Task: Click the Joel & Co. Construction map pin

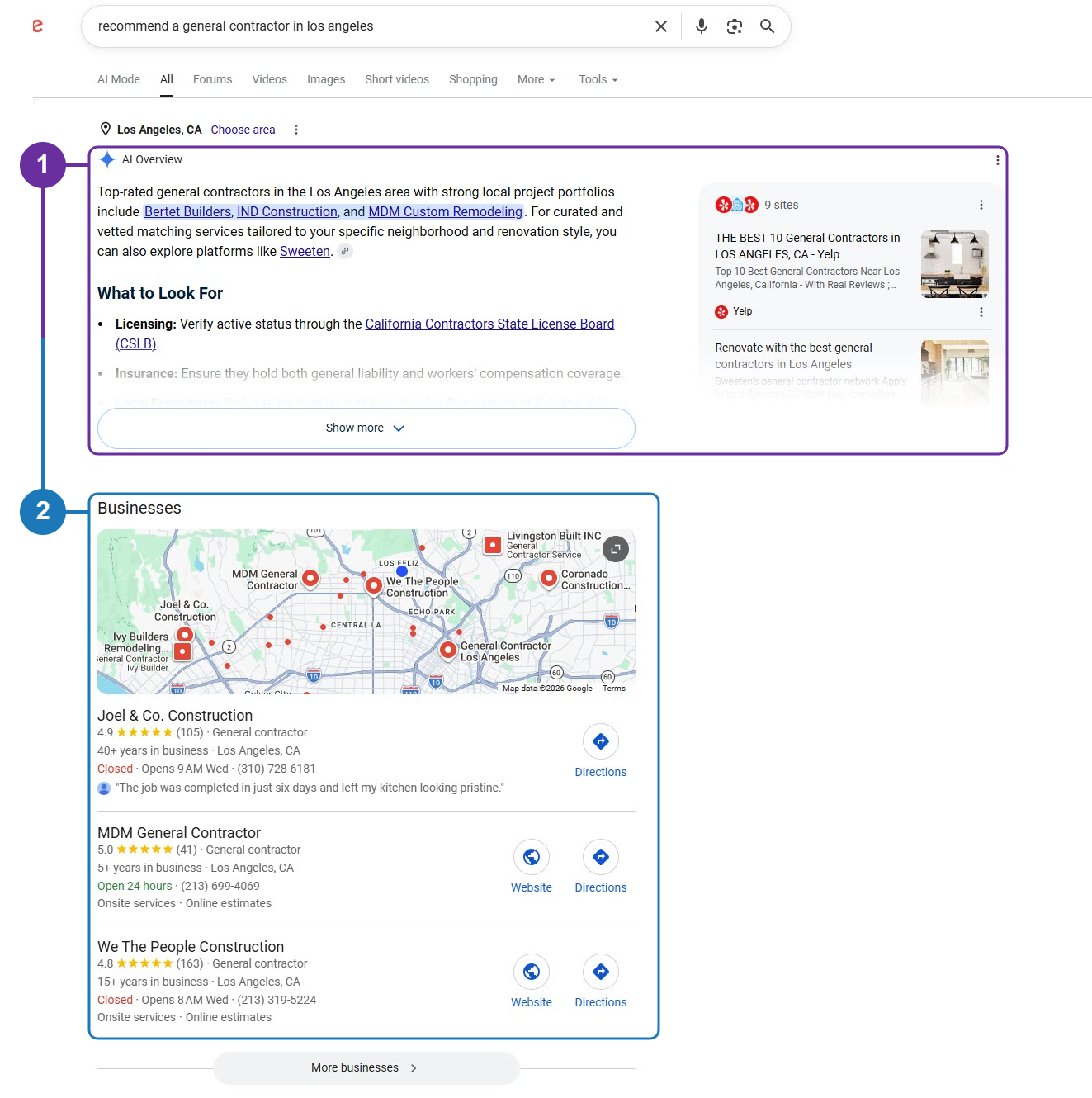Action: [x=185, y=635]
